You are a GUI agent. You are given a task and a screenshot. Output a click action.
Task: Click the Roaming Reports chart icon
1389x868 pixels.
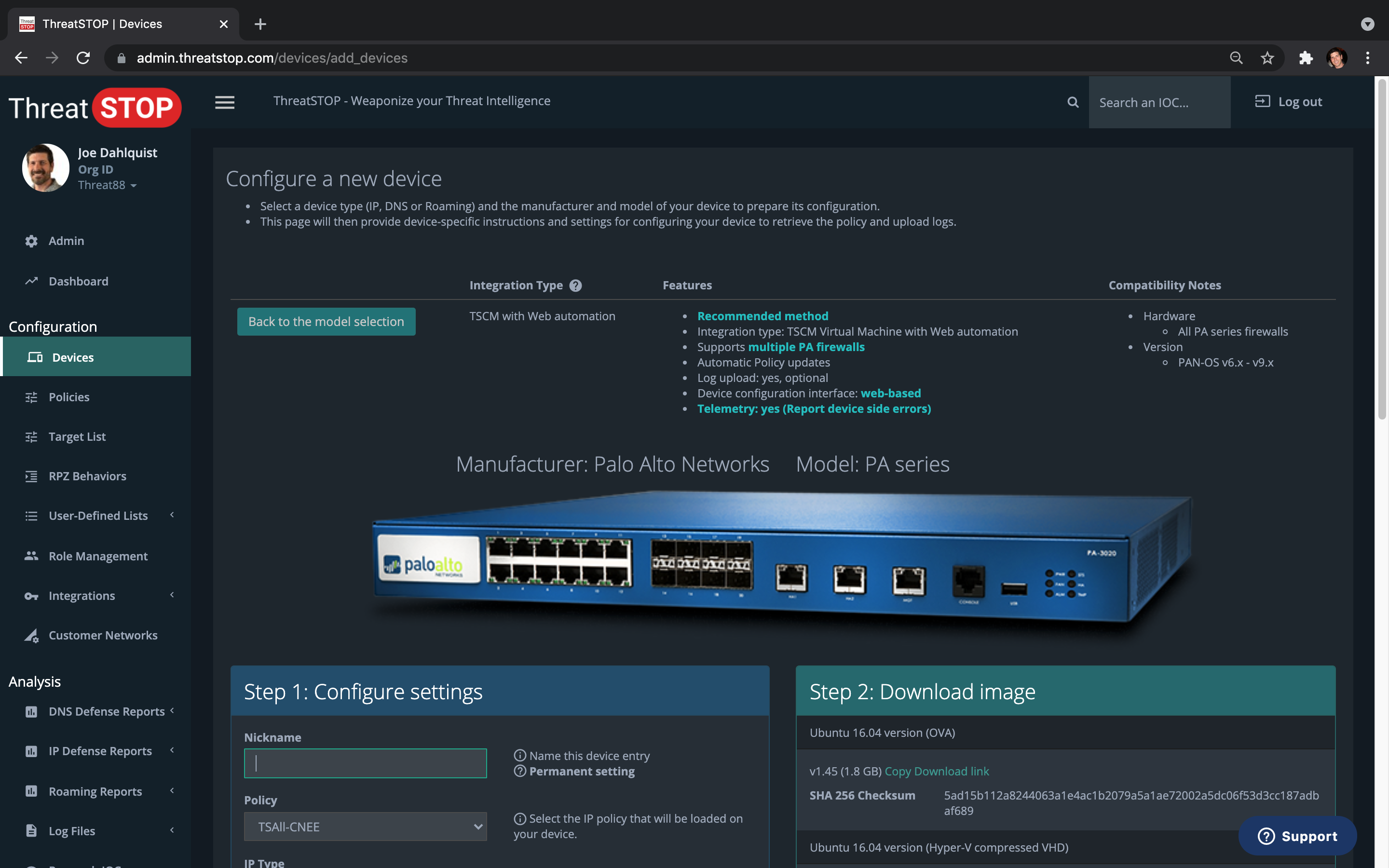click(31, 791)
